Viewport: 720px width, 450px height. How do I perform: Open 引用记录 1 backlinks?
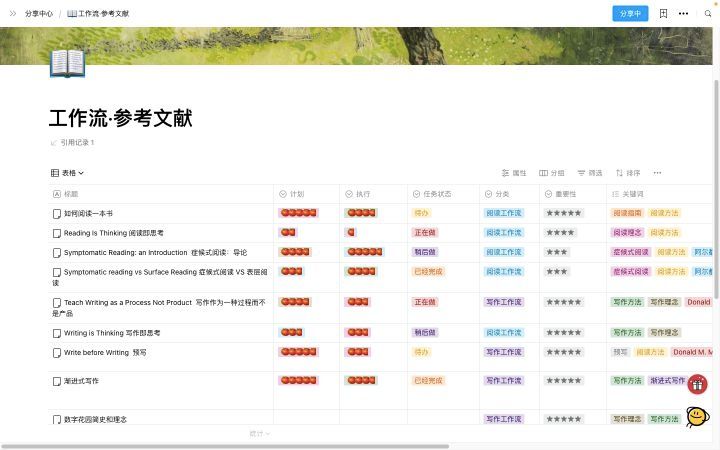coord(73,143)
